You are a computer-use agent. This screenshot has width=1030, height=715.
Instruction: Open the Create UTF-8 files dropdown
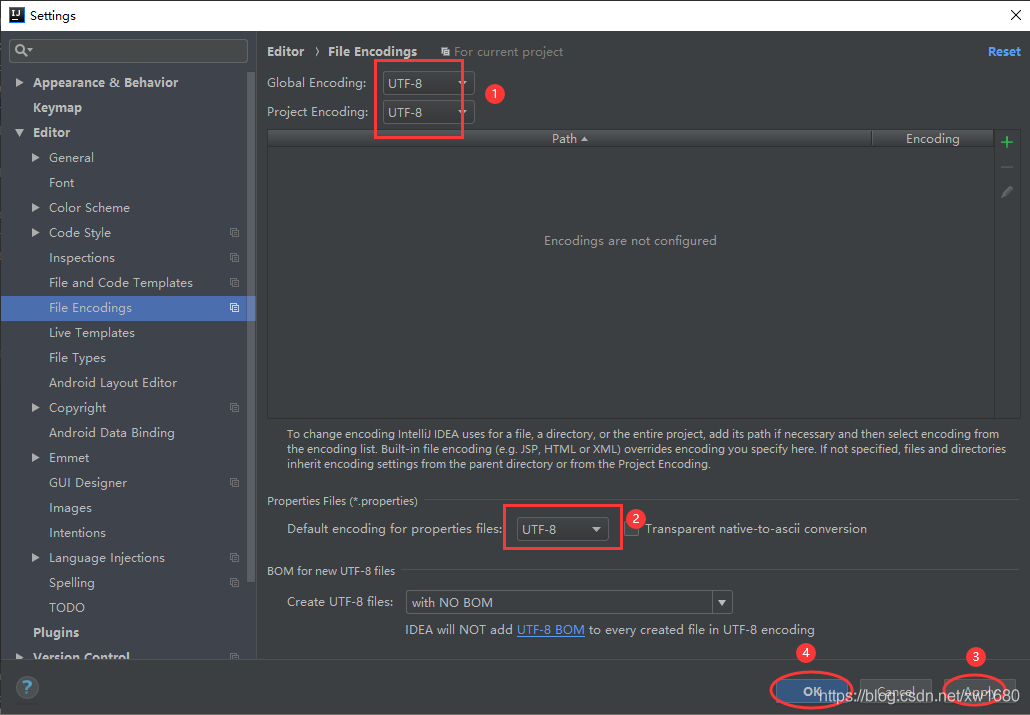569,602
